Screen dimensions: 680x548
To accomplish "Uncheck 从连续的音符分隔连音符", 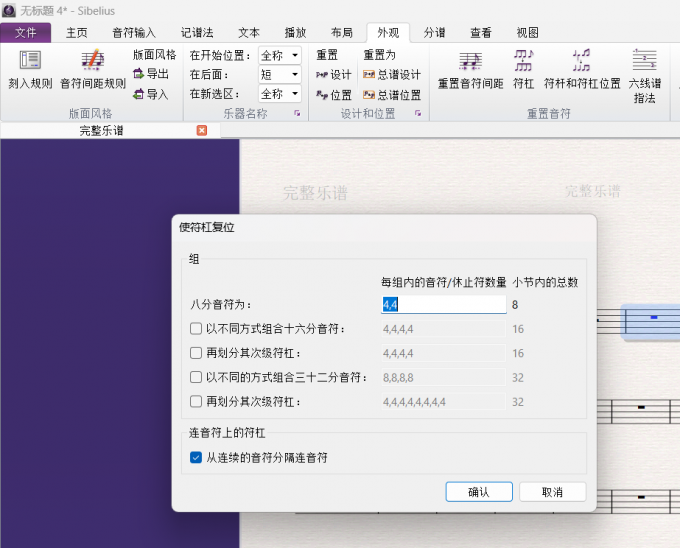I will click(196, 457).
